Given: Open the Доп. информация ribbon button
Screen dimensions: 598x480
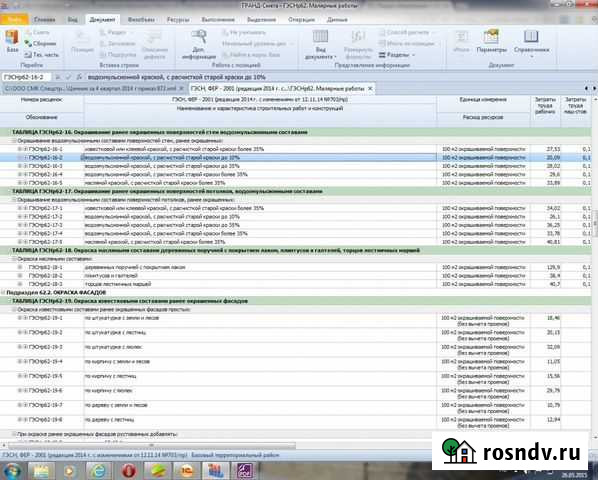Looking at the screenshot, I should coord(199,45).
